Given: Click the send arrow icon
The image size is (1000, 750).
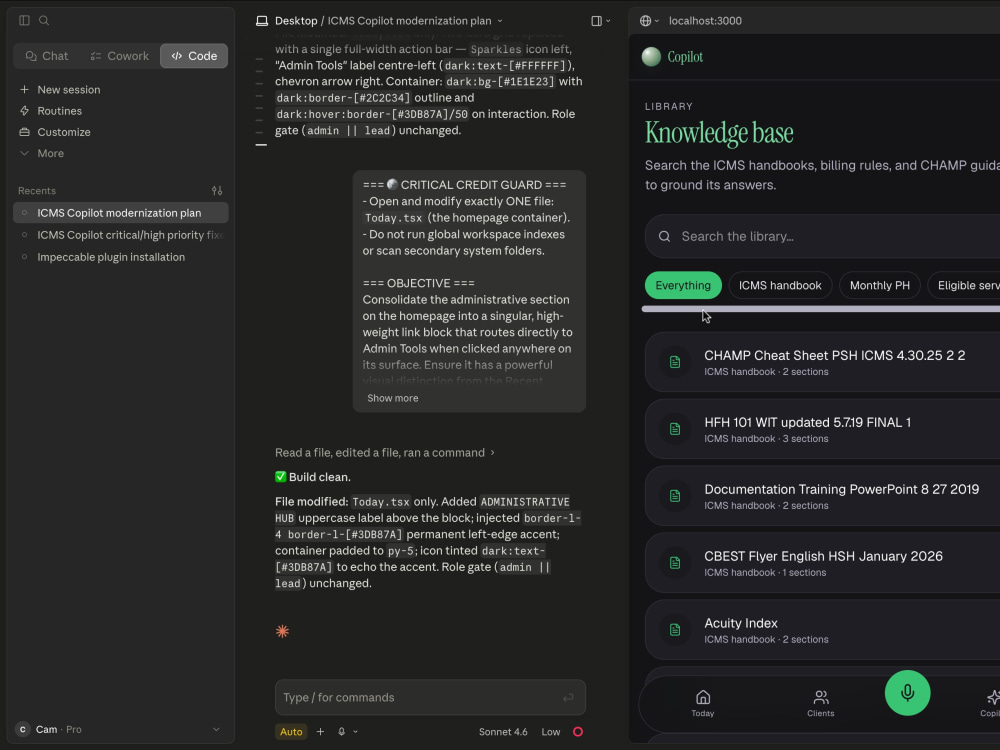Looking at the screenshot, I should 568,698.
